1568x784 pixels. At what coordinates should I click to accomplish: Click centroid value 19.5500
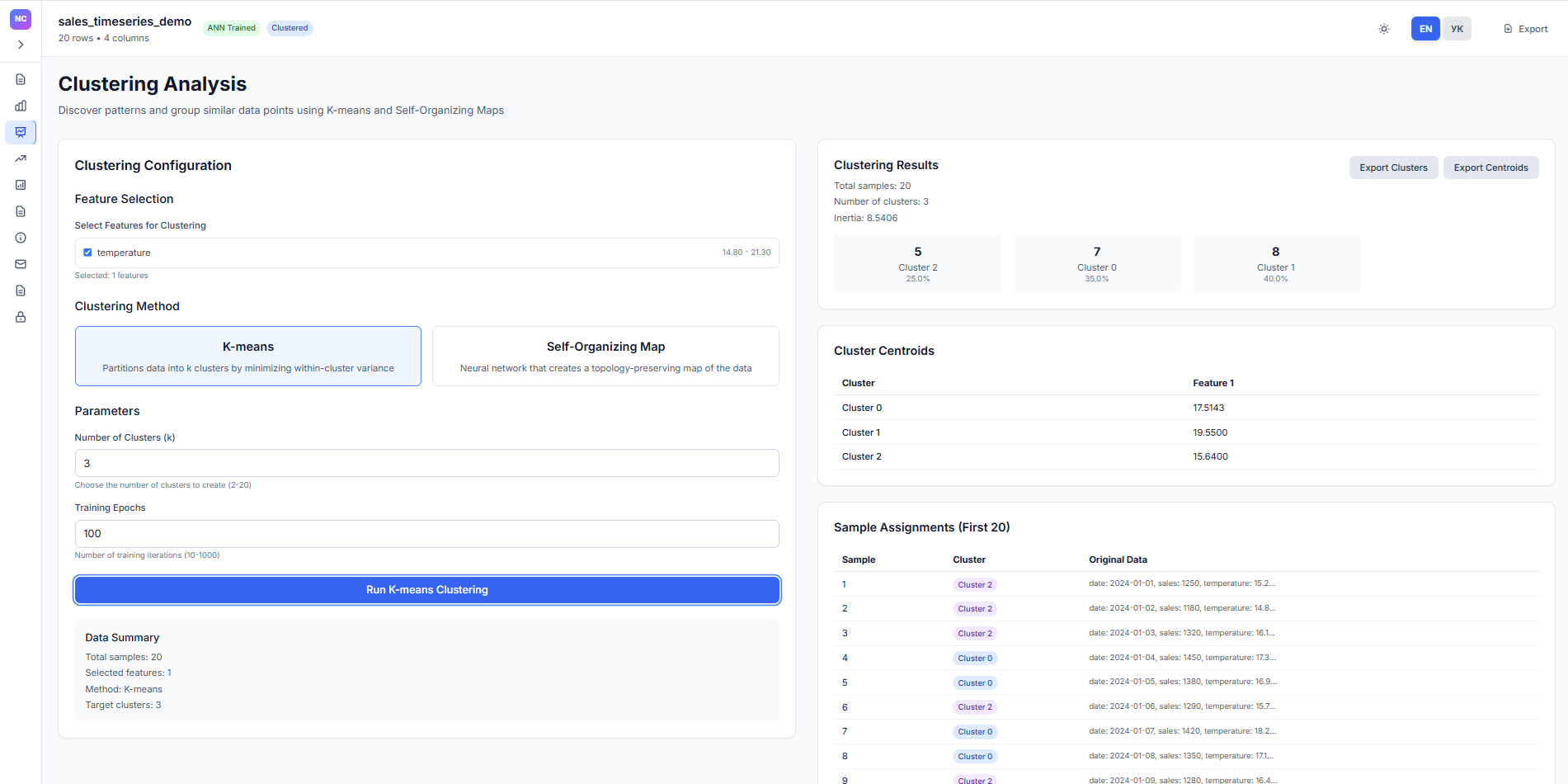pos(1210,432)
